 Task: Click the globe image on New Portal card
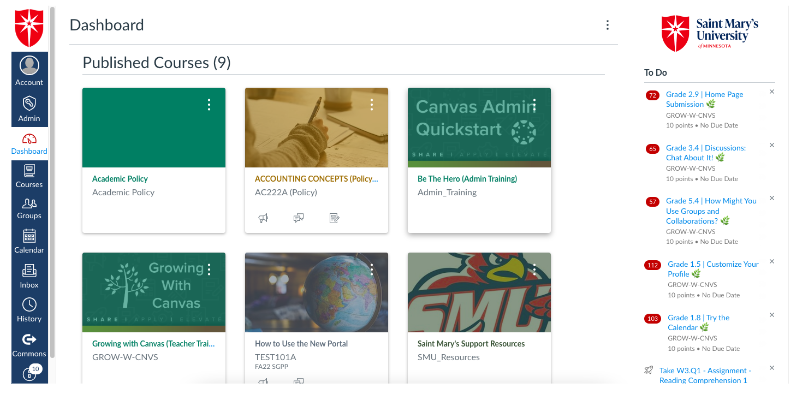click(316, 292)
